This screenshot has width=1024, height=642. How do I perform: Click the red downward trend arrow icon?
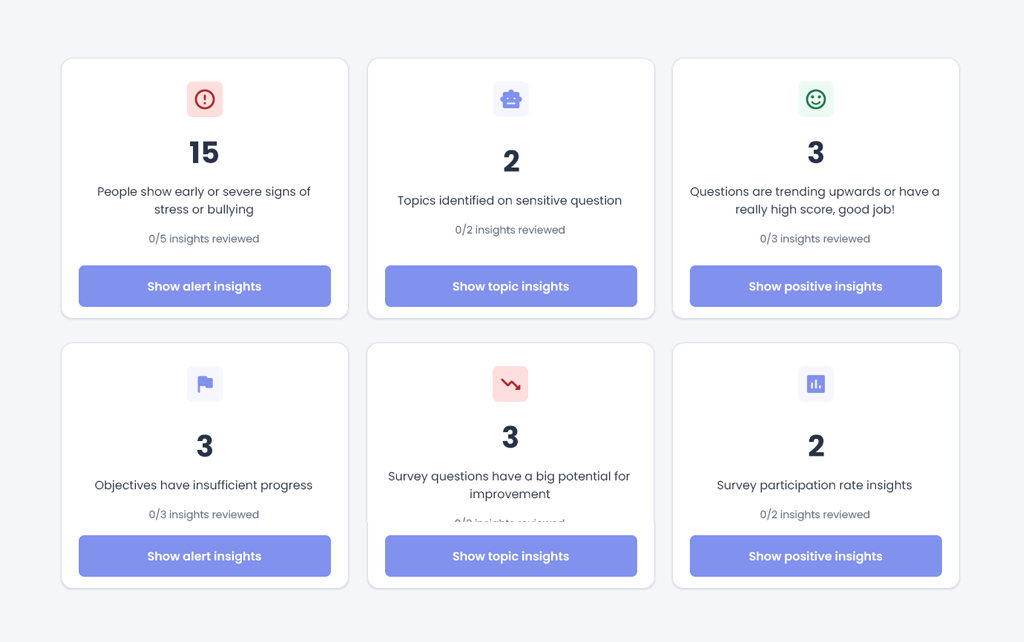pyautogui.click(x=511, y=384)
